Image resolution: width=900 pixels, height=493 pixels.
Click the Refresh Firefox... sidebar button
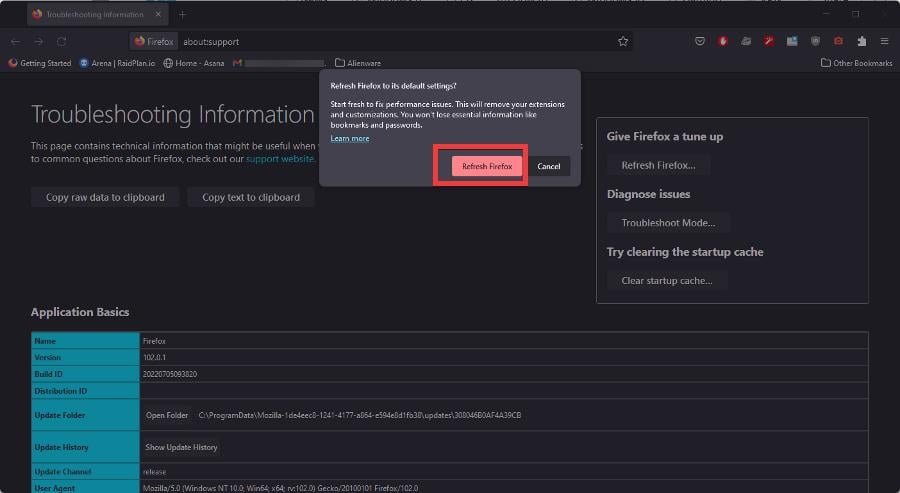click(x=658, y=165)
